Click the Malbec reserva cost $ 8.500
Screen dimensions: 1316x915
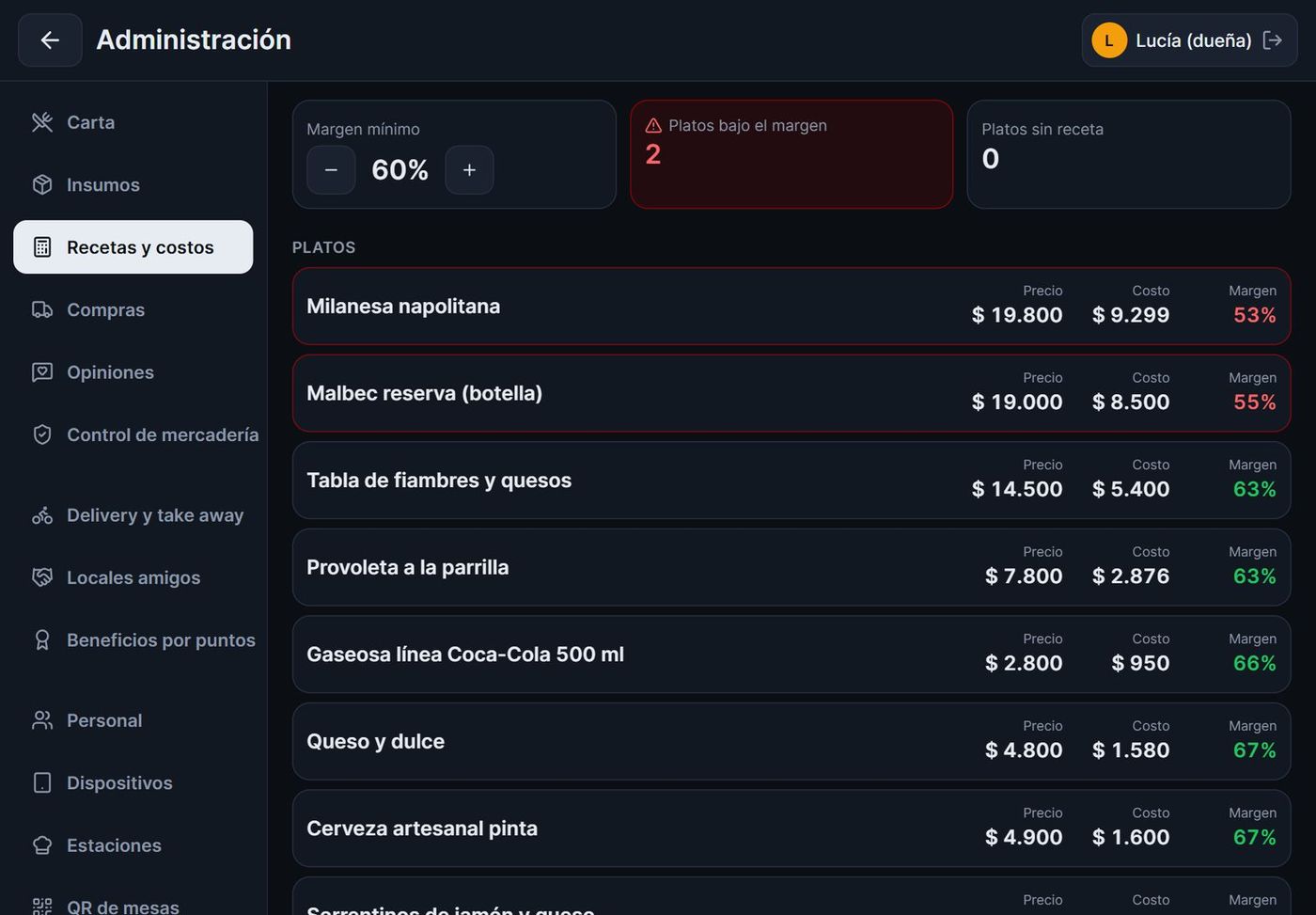coord(1131,402)
